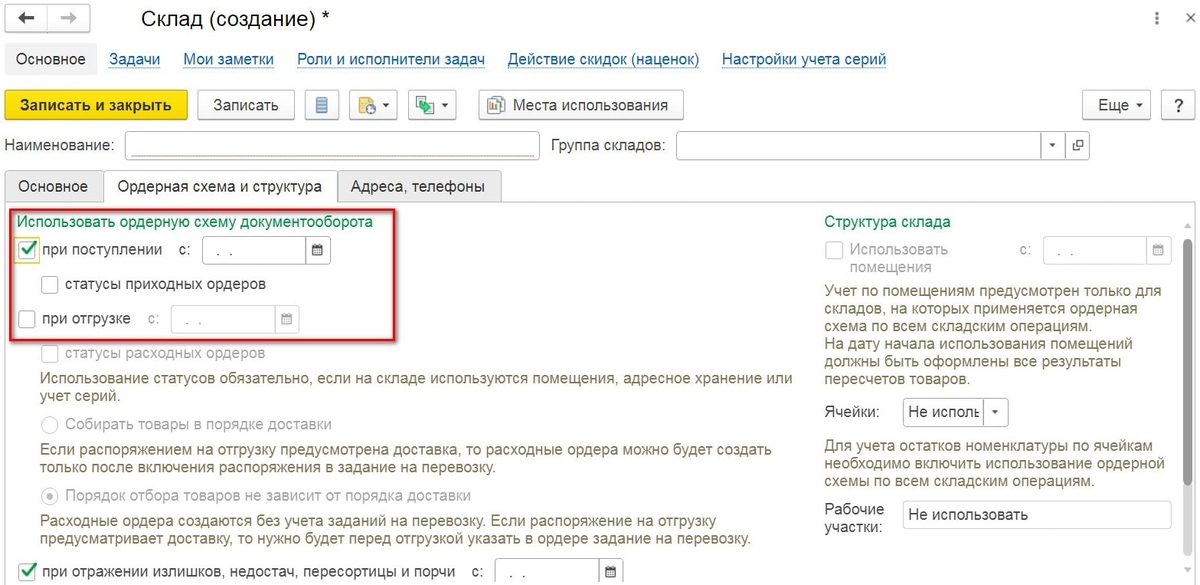Click the help question mark icon

tap(1178, 105)
